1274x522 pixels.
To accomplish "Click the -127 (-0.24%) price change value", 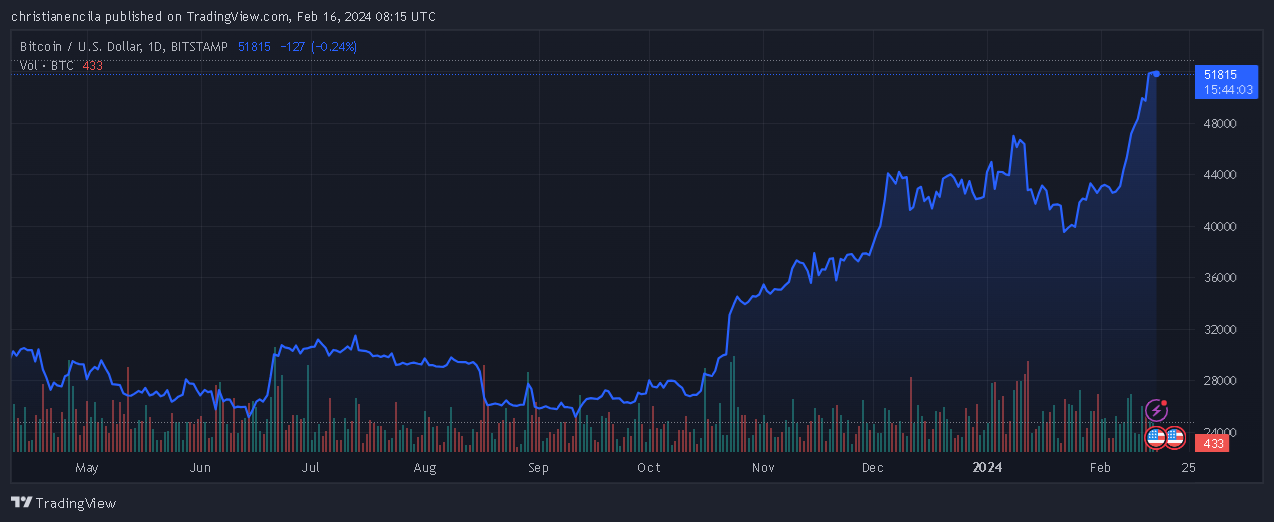I will click(318, 46).
